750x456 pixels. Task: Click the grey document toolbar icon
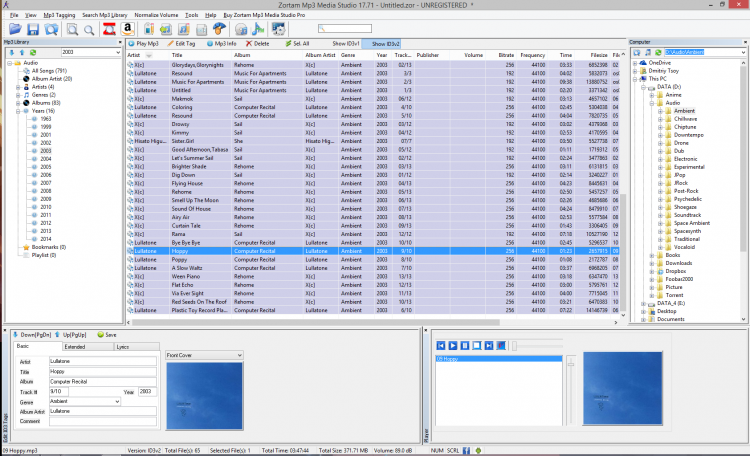[x=201, y=30]
